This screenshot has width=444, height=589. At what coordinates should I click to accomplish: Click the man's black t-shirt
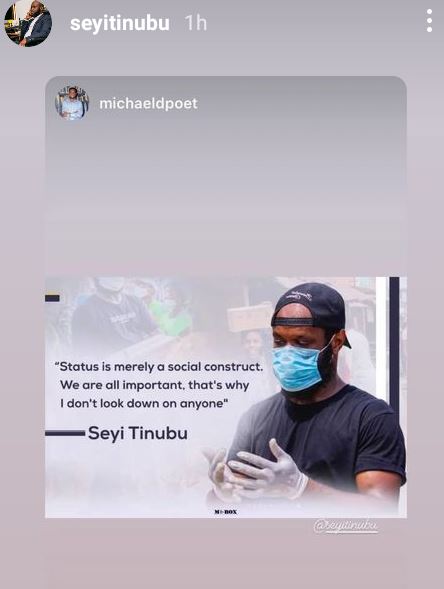[x=323, y=438]
